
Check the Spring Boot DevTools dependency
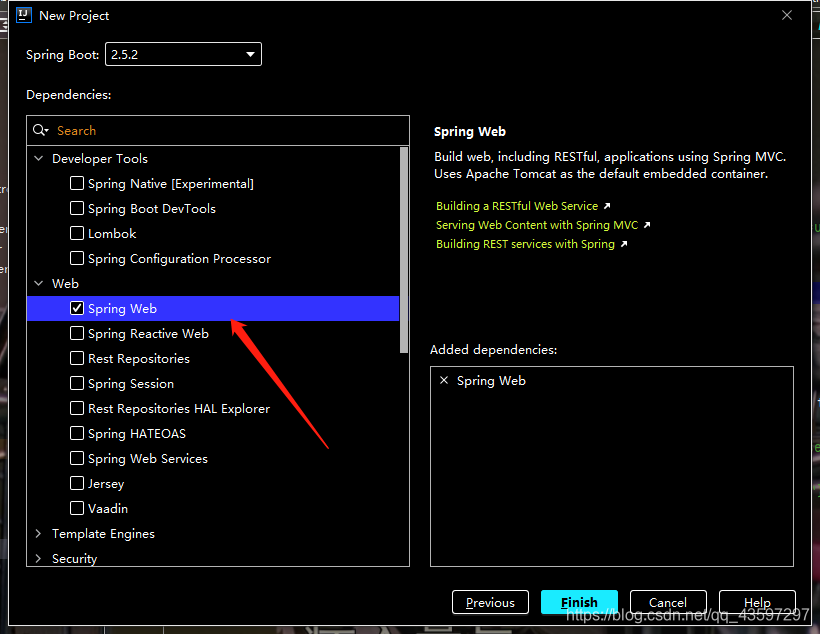point(77,208)
